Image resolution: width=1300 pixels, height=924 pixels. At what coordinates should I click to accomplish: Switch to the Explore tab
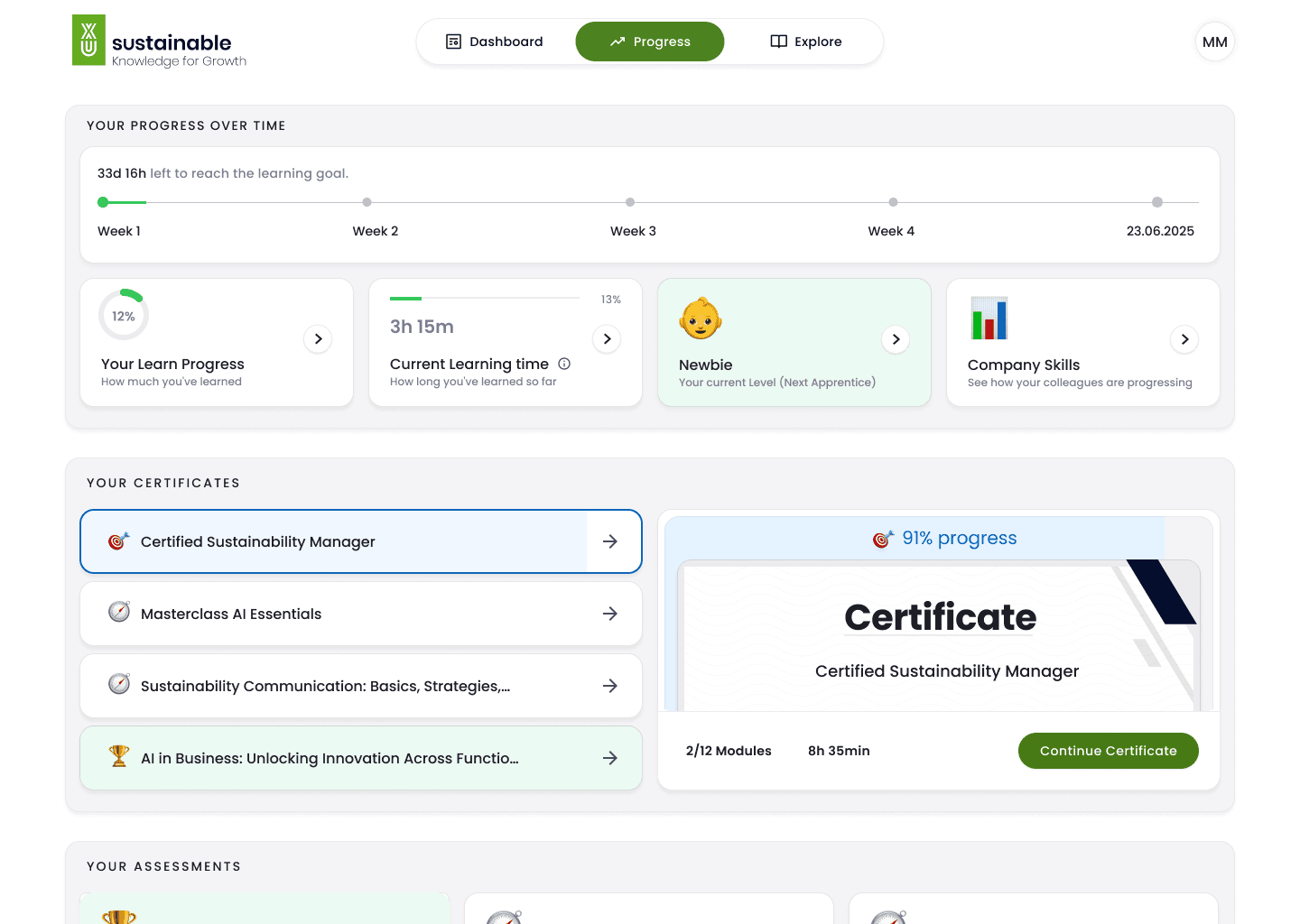[806, 42]
